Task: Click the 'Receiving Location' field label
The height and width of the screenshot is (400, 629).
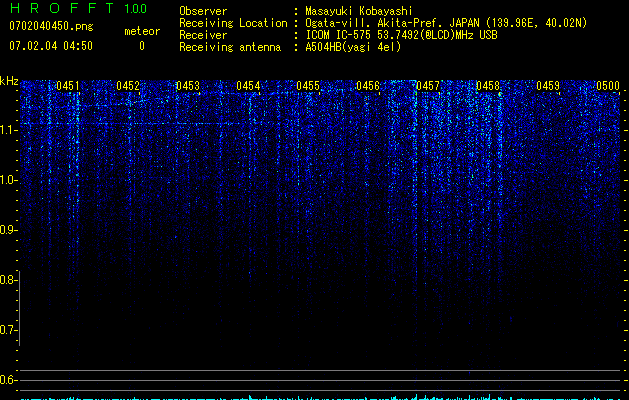Action: 233,23
